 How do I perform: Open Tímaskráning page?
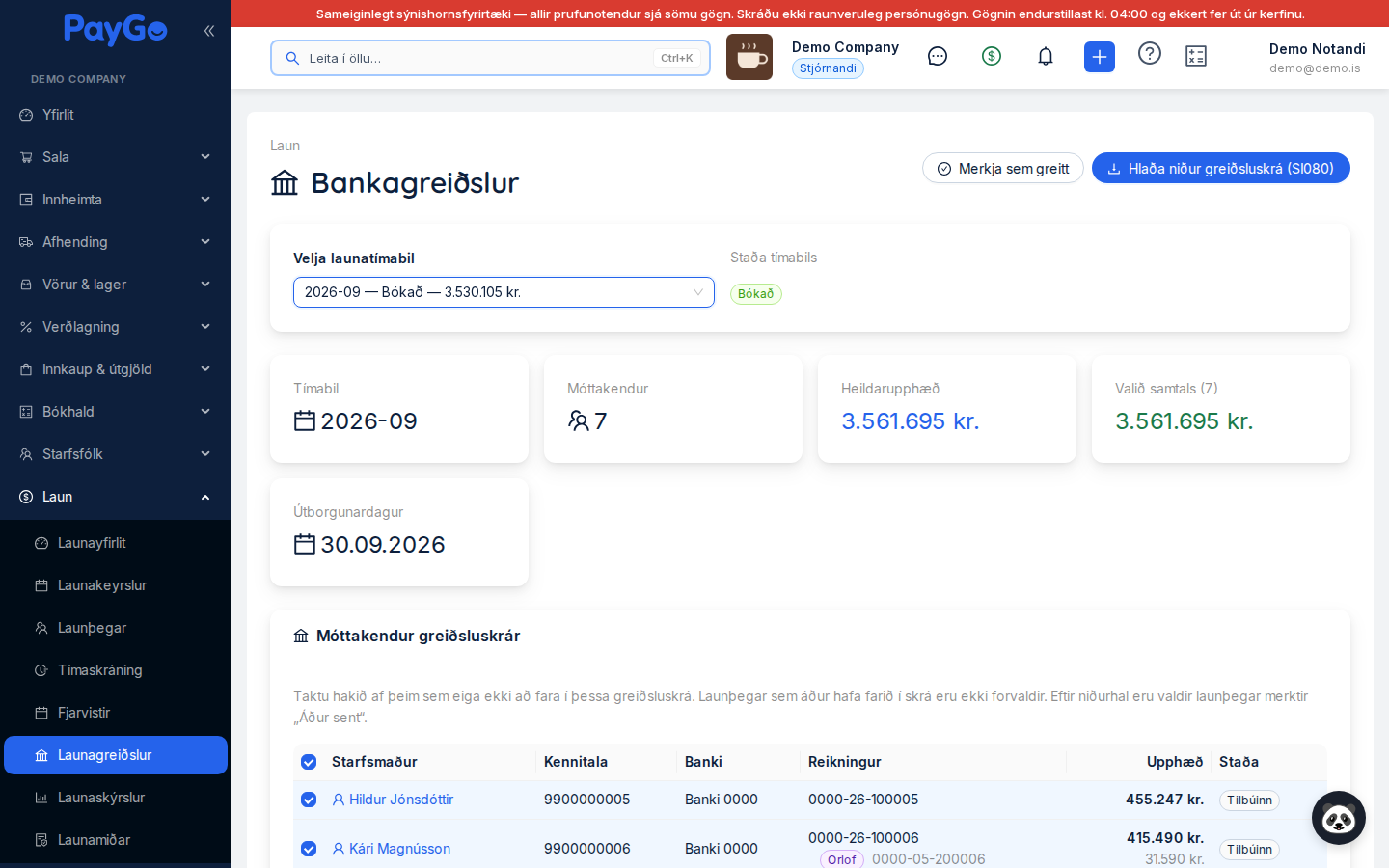click(116, 670)
